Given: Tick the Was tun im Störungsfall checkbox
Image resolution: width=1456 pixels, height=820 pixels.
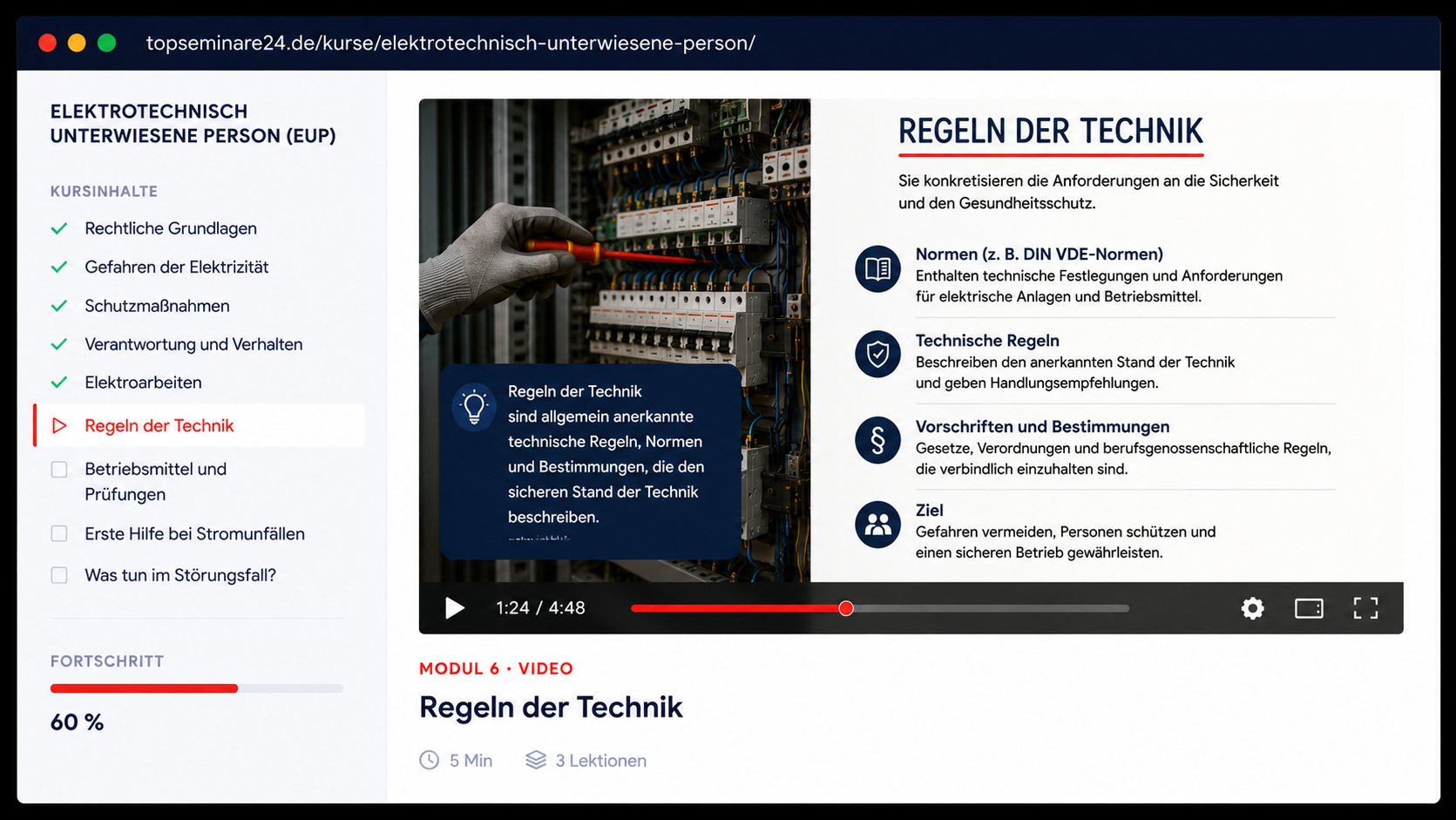Looking at the screenshot, I should [59, 575].
